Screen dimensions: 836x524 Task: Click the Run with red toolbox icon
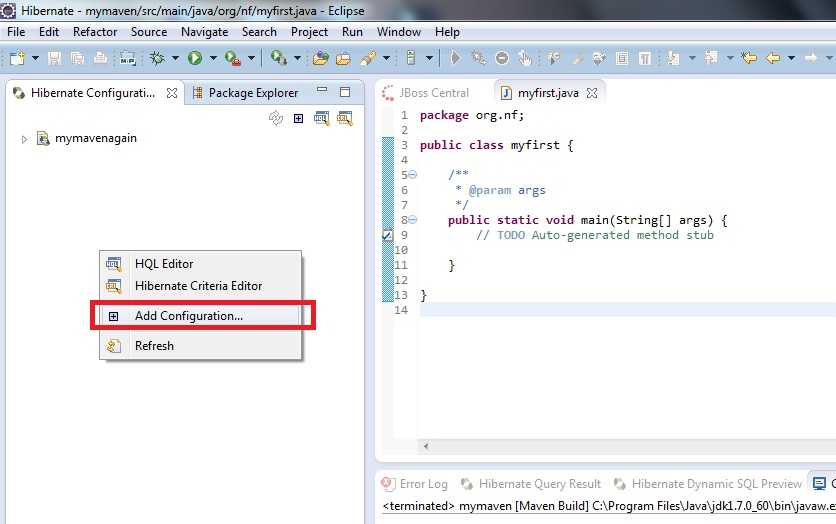pyautogui.click(x=232, y=58)
